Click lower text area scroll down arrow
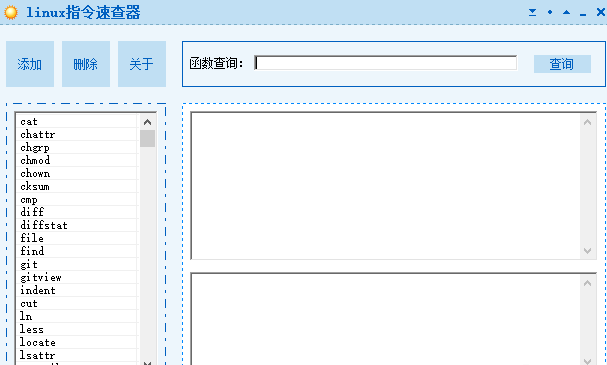The width and height of the screenshot is (607, 365). [x=587, y=361]
